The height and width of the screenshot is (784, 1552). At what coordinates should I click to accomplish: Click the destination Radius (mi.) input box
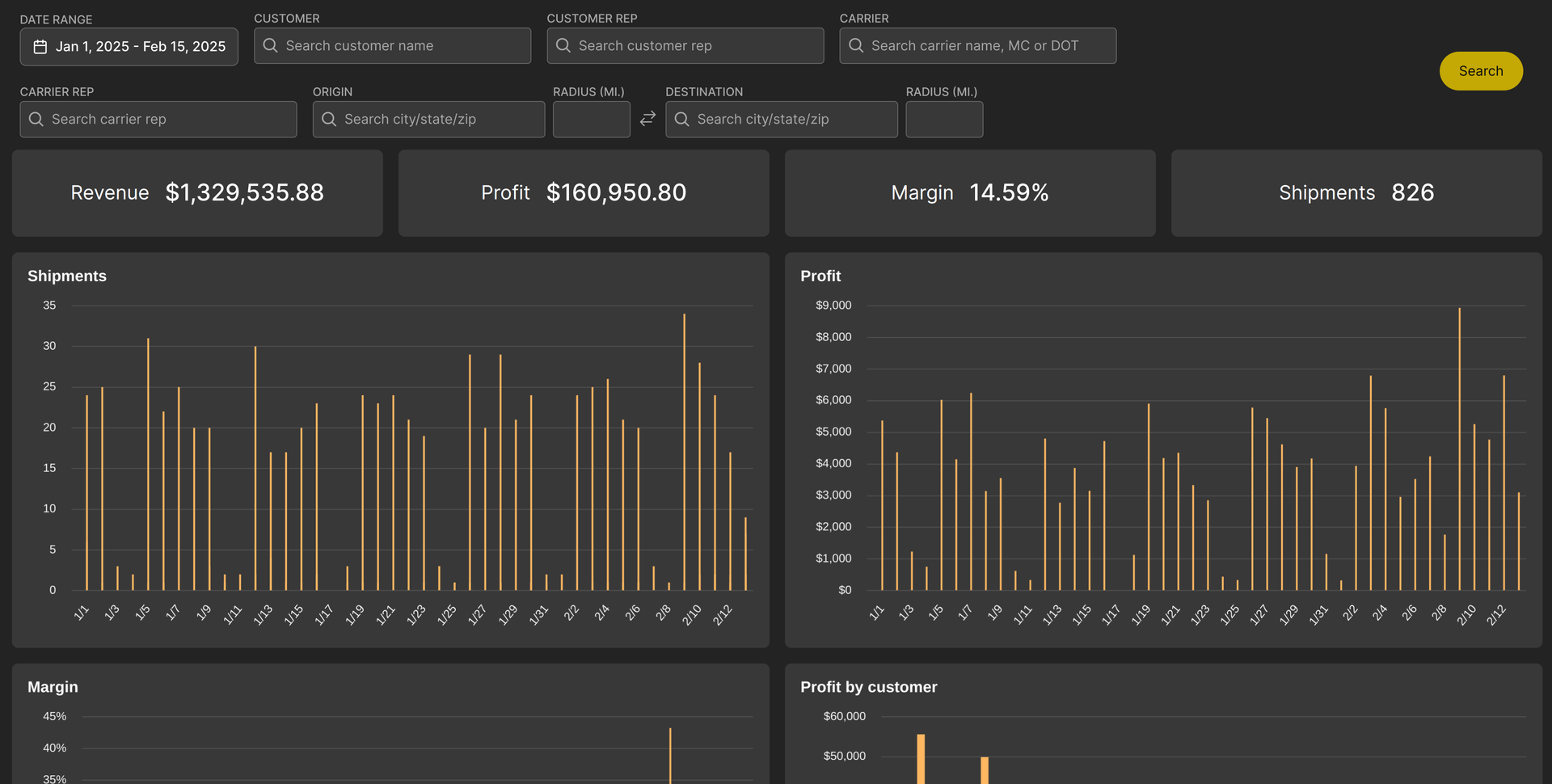[x=944, y=120]
